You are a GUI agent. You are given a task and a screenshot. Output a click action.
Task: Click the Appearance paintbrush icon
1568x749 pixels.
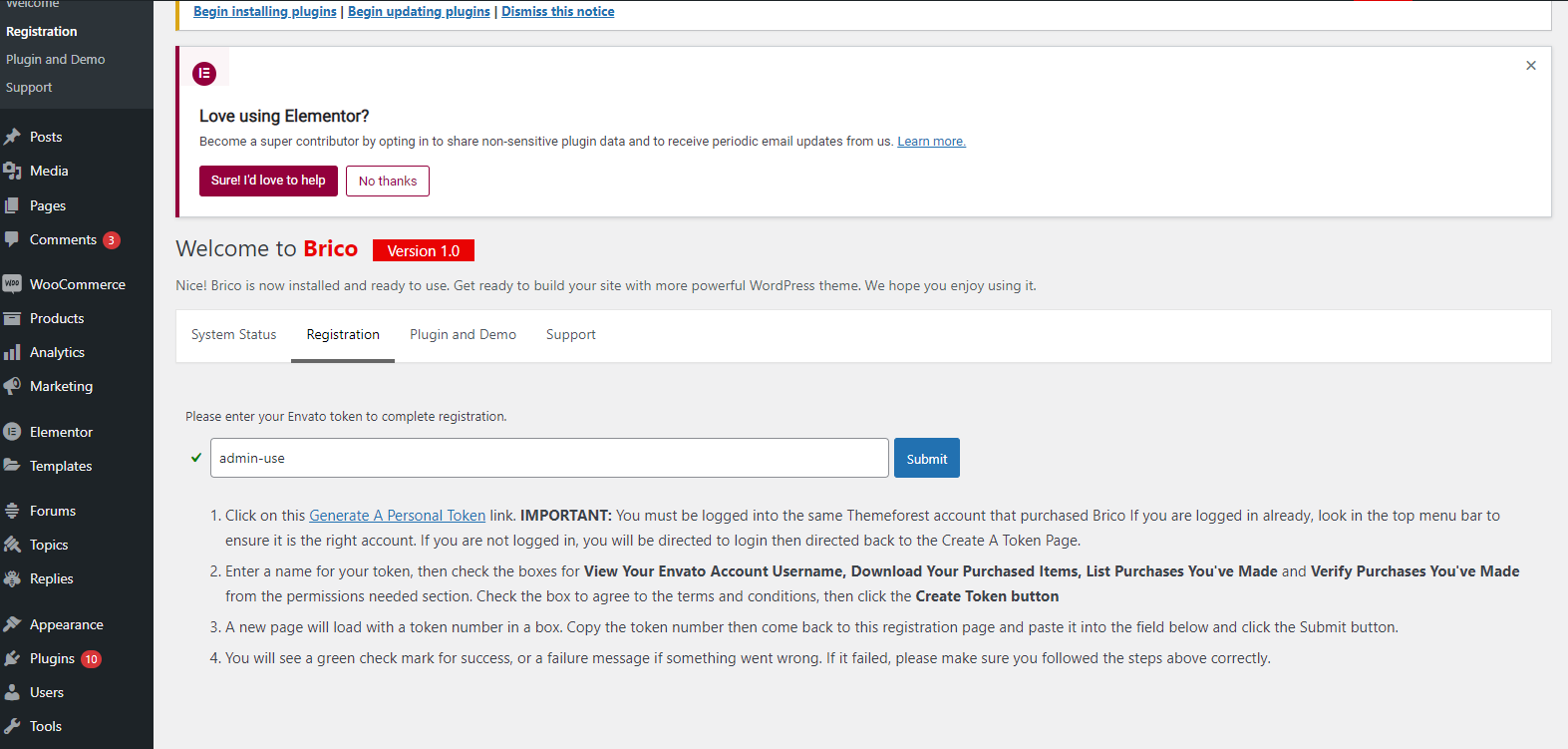[13, 624]
